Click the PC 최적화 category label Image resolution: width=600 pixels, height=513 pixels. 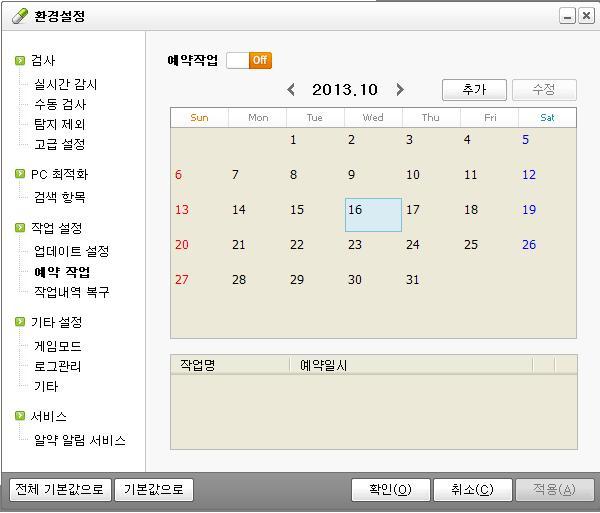(59, 174)
